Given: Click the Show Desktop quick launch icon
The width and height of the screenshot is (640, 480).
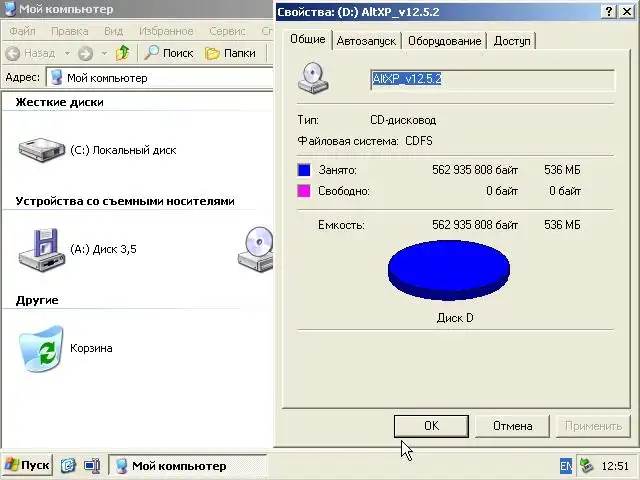Looking at the screenshot, I should pos(92,465).
